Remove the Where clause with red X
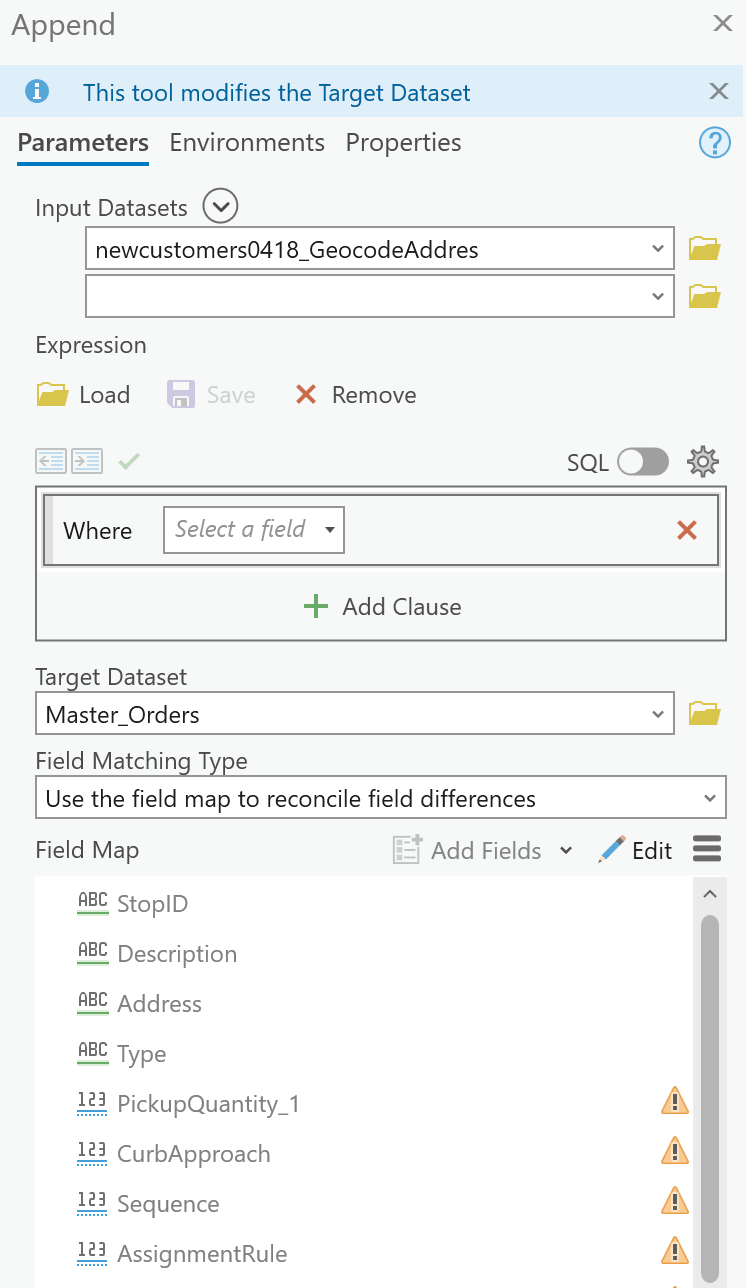This screenshot has width=746, height=1288. coord(687,530)
